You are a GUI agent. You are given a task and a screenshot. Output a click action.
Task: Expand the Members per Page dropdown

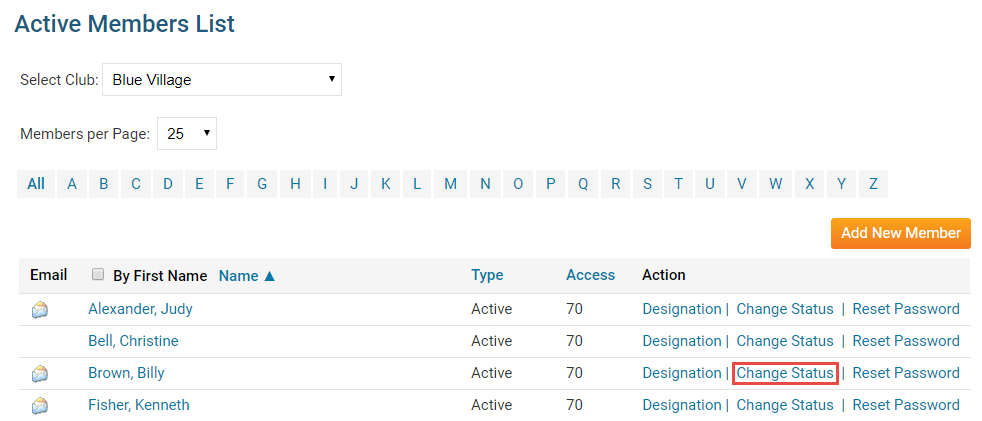pos(187,133)
